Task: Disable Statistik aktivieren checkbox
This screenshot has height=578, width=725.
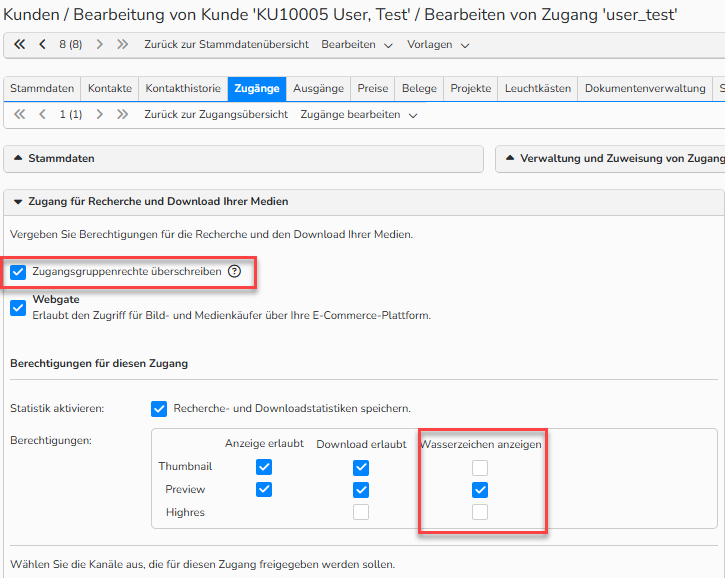Action: coord(159,409)
